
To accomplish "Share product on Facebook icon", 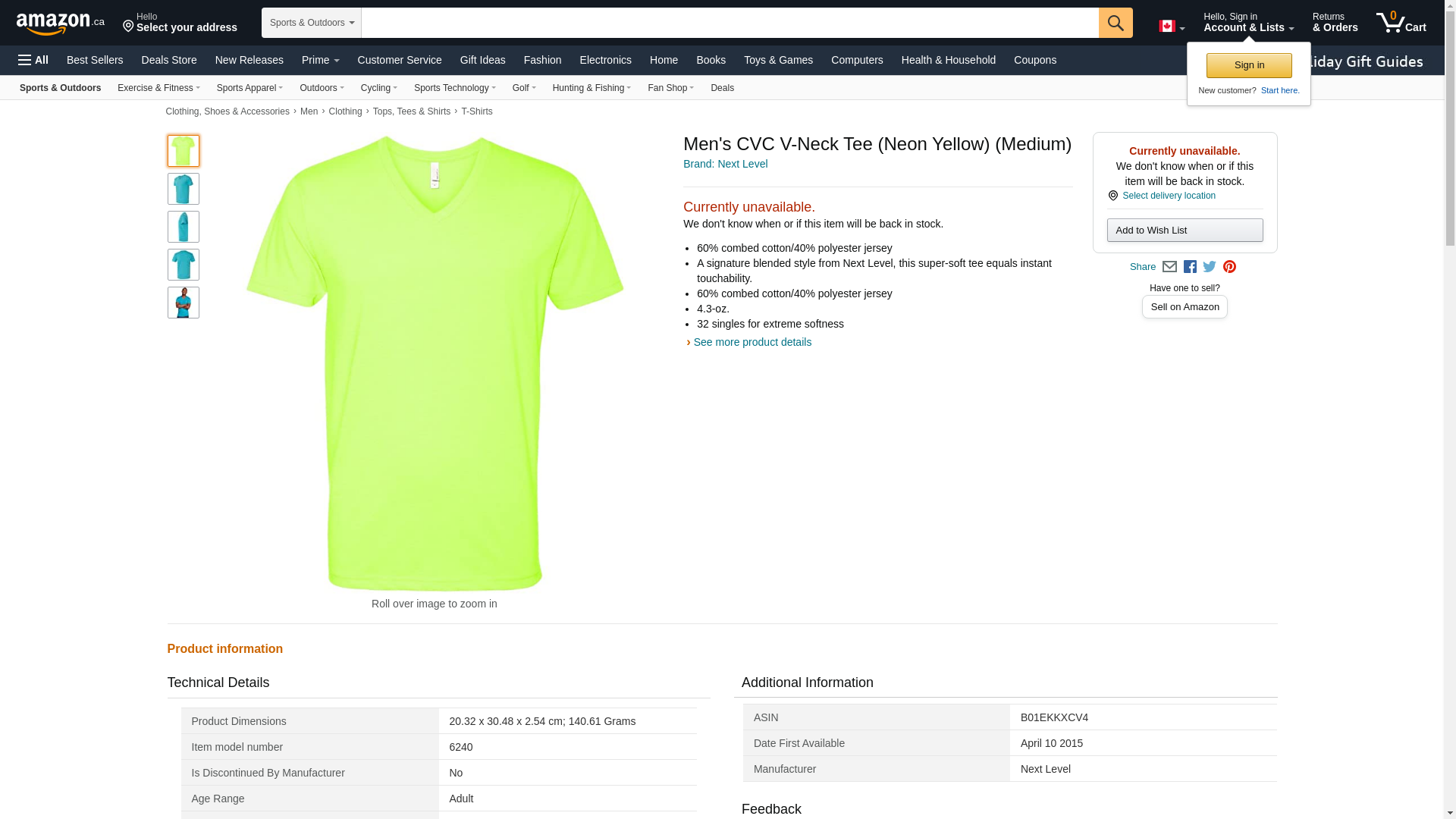I will pyautogui.click(x=1190, y=267).
